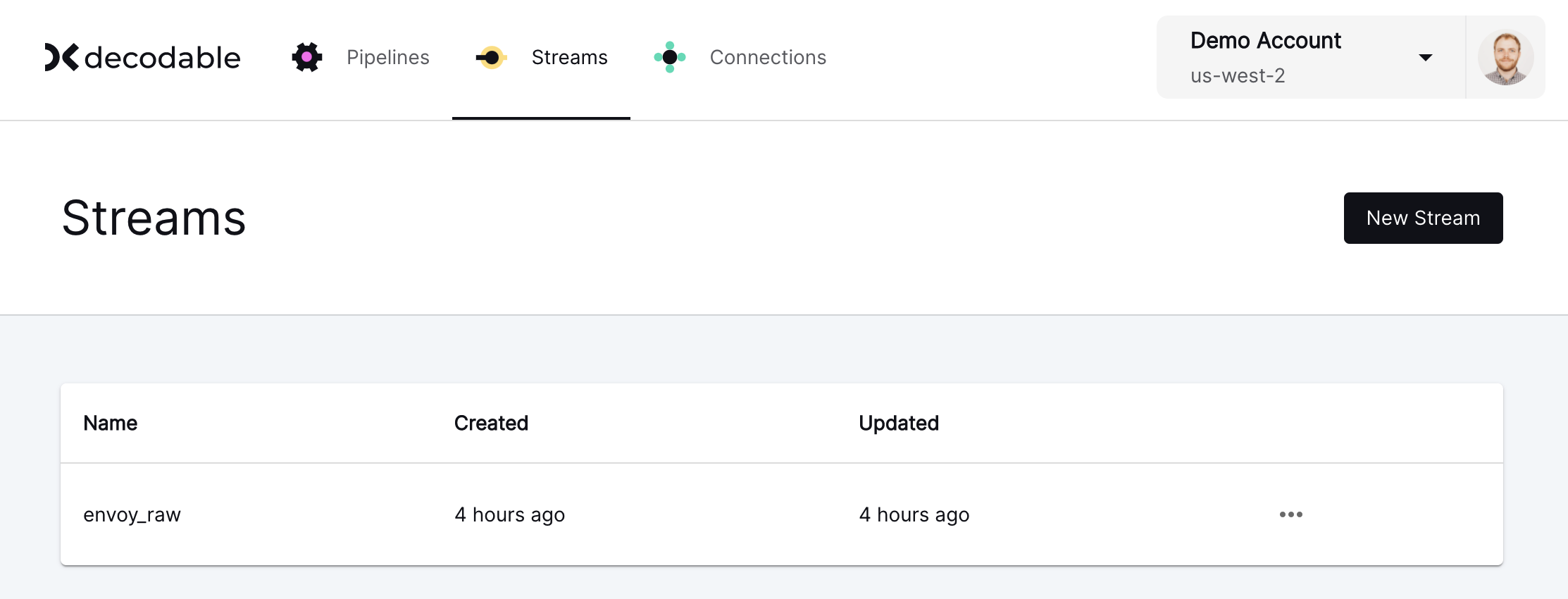
Task: Select the envoy_raw updated time cell
Action: point(914,514)
